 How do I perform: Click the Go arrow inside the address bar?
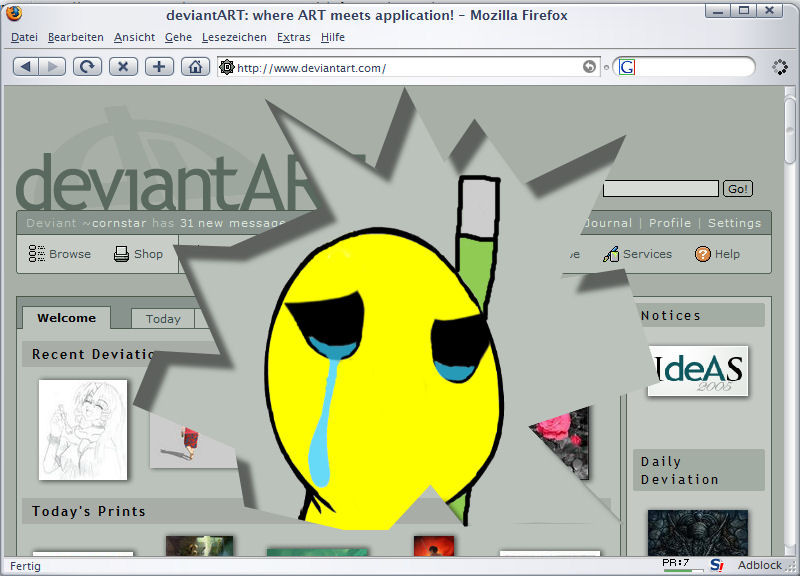coord(589,67)
